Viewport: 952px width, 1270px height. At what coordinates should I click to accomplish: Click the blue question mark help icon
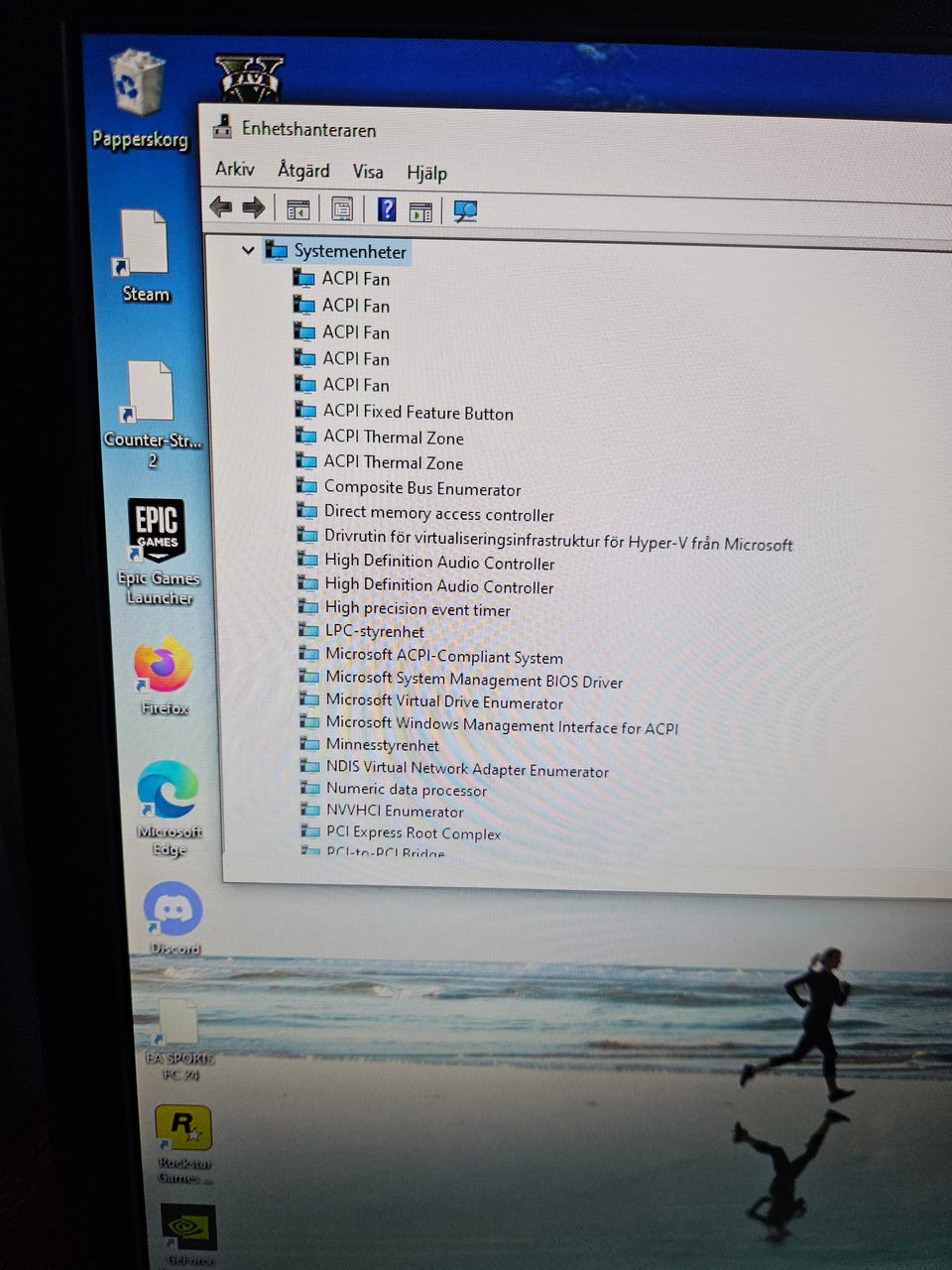coord(387,209)
